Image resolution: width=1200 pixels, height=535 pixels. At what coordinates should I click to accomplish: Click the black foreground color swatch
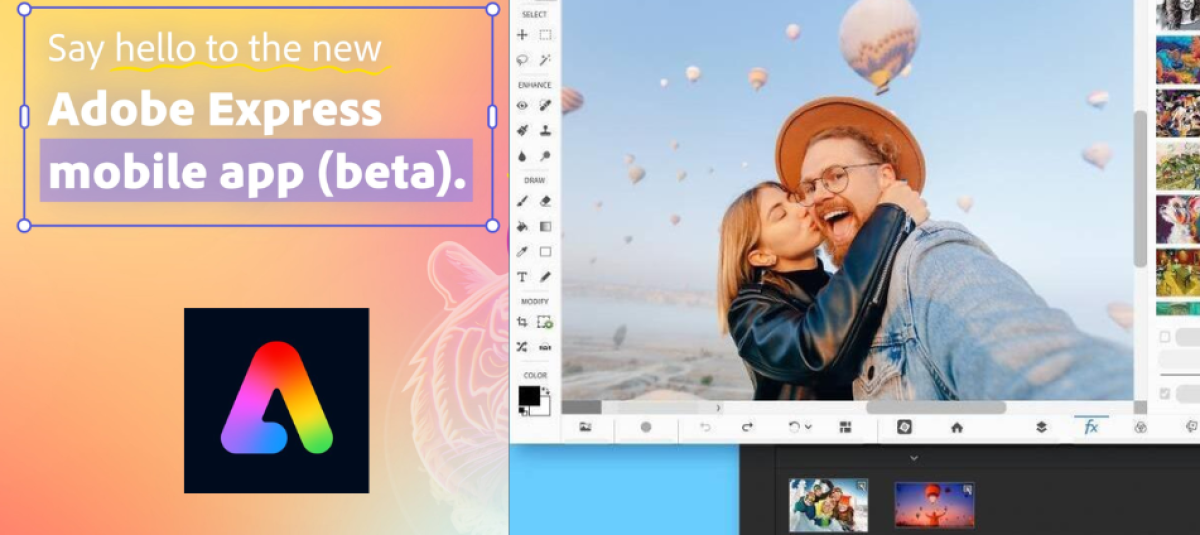pos(528,396)
